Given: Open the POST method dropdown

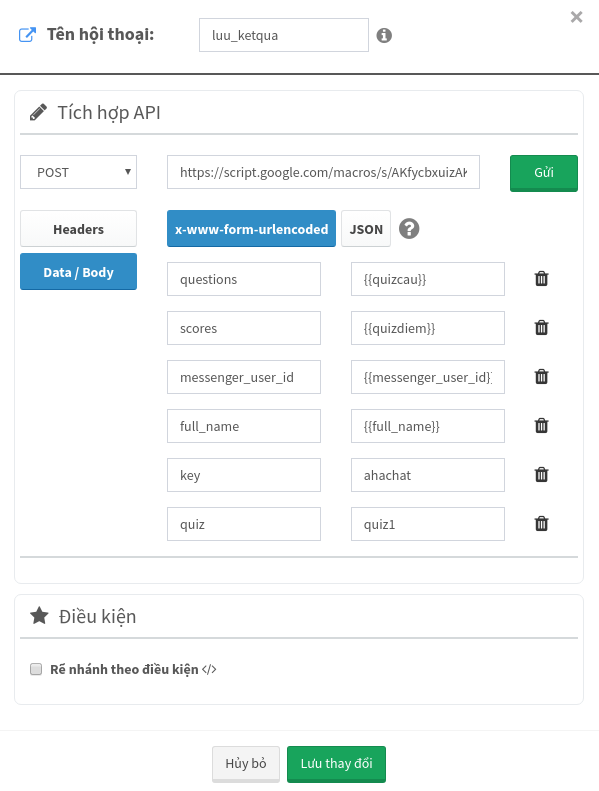Looking at the screenshot, I should point(78,172).
